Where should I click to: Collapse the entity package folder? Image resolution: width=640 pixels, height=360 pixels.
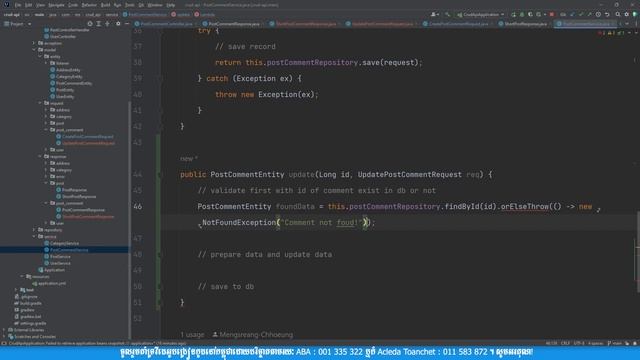[40, 56]
